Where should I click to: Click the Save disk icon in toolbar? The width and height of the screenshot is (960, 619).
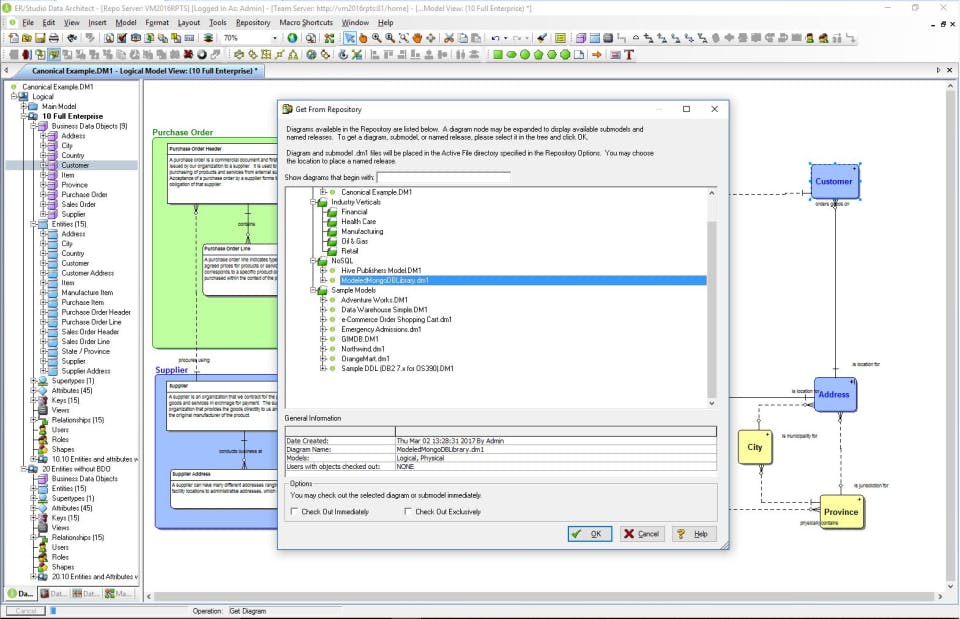pyautogui.click(x=39, y=38)
